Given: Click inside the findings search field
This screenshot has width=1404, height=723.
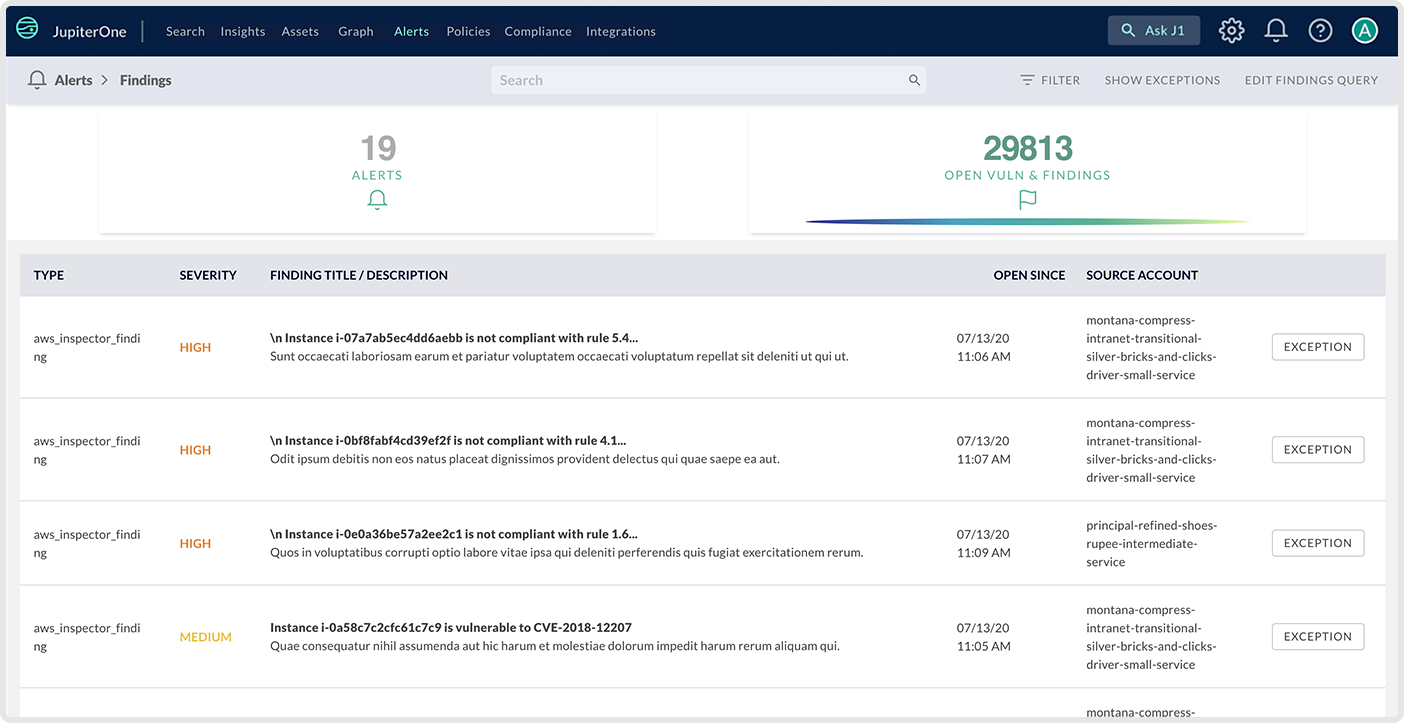Looking at the screenshot, I should [700, 79].
